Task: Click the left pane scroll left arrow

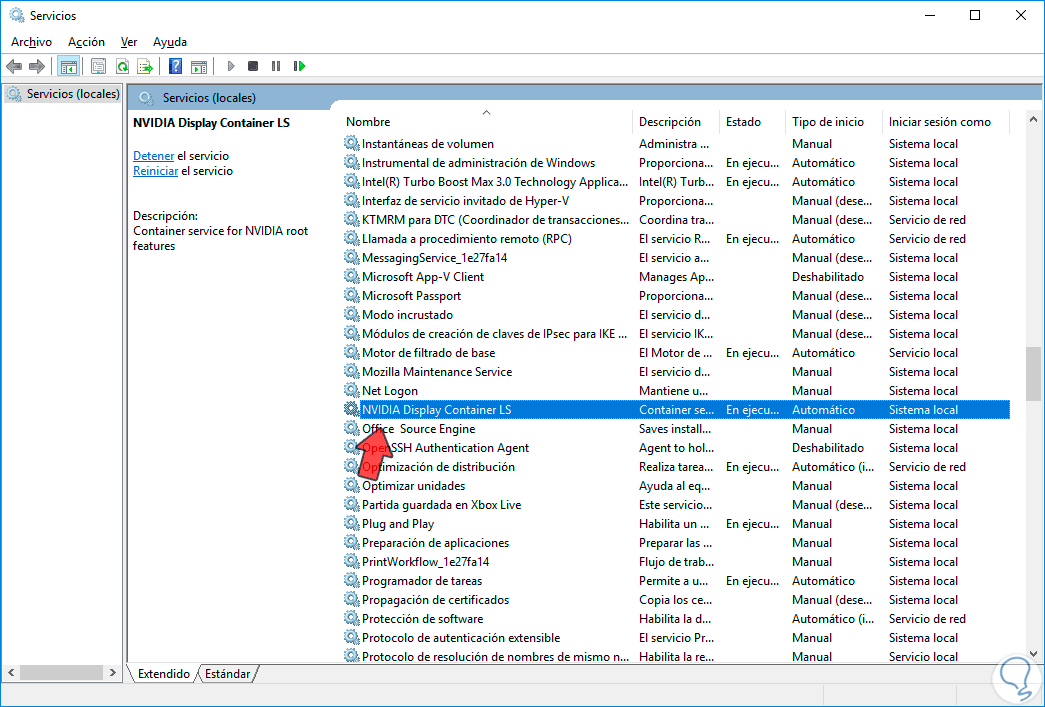Action: pos(10,673)
